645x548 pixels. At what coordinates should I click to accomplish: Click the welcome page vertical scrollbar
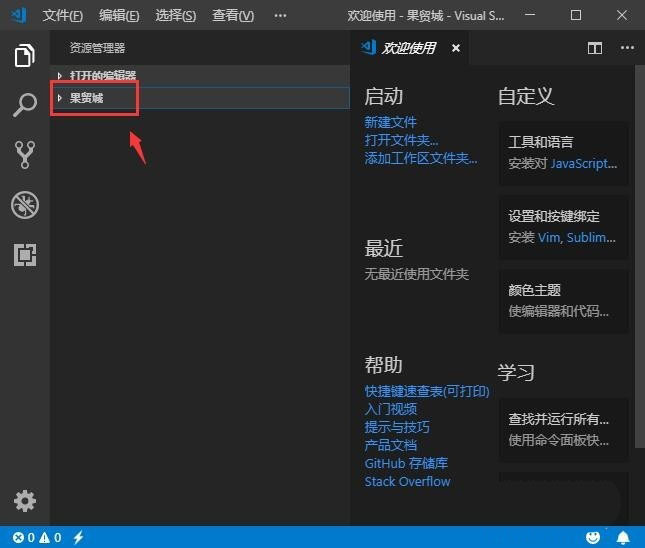tap(640, 257)
